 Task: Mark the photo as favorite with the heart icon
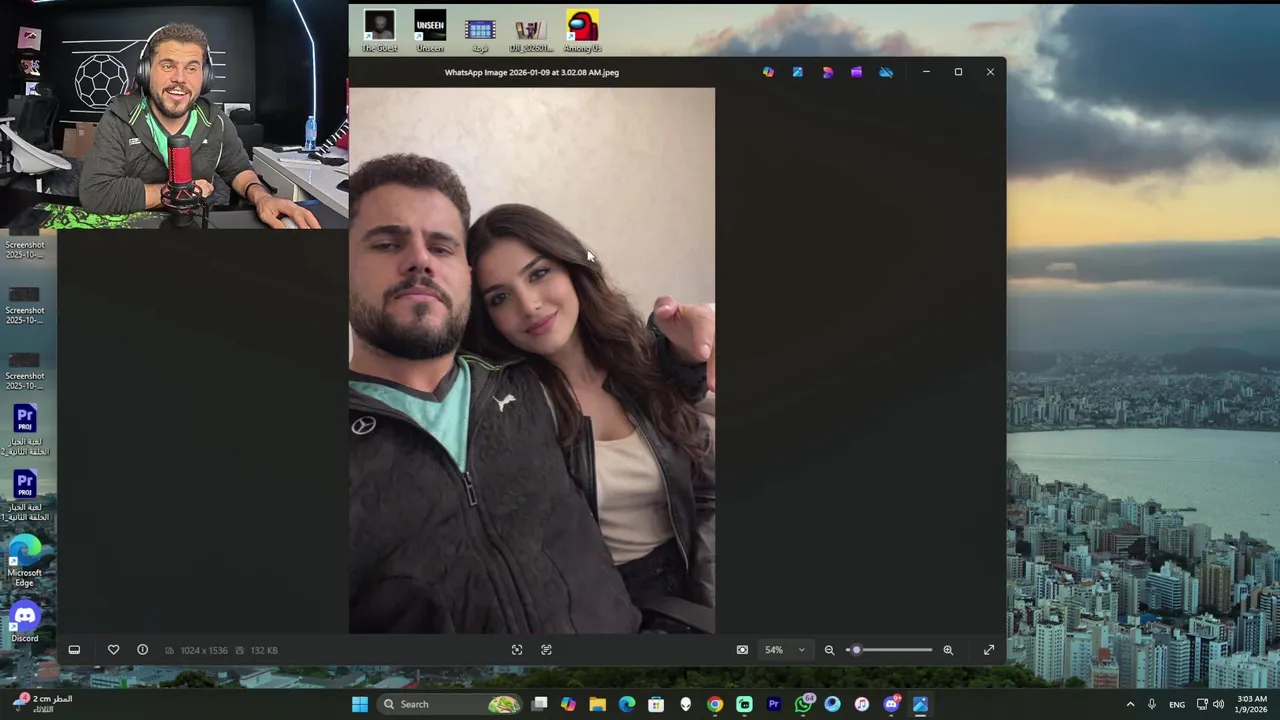pyautogui.click(x=113, y=650)
